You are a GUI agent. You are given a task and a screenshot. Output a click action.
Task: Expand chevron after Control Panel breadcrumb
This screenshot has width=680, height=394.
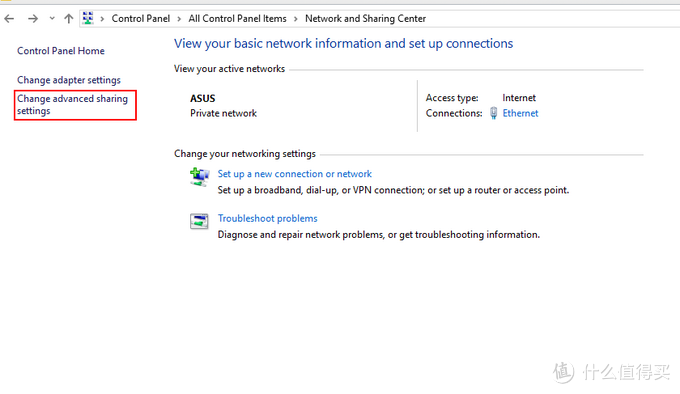179,19
